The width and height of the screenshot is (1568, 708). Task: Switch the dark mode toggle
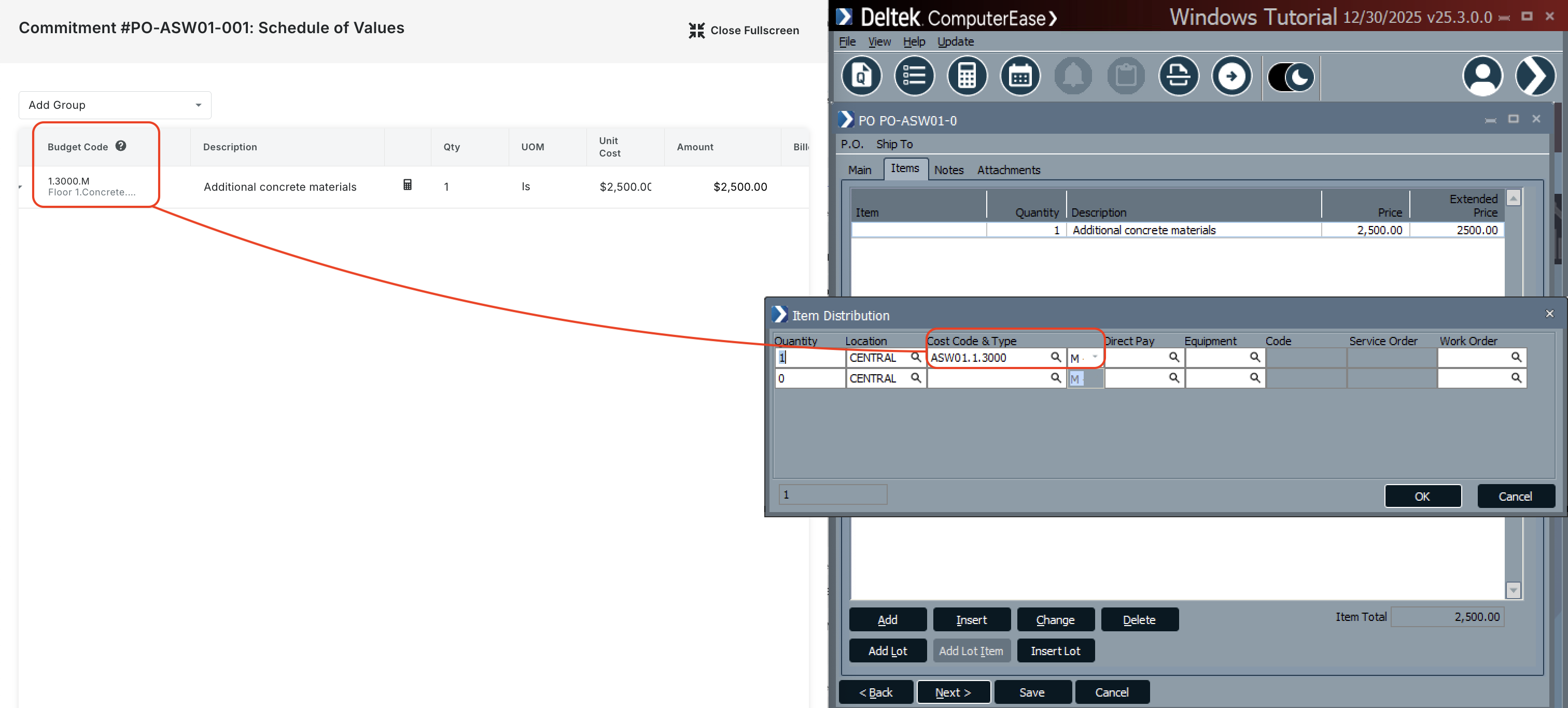point(1291,76)
